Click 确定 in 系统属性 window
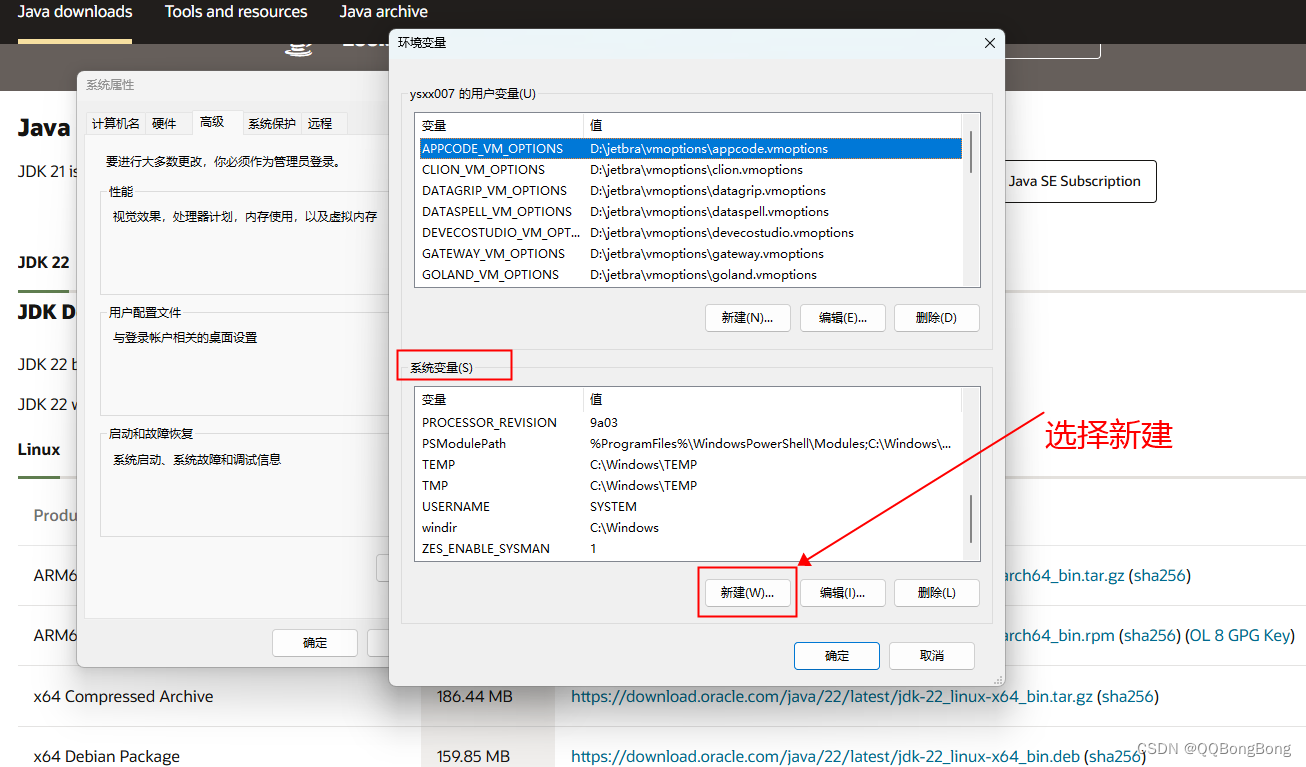The width and height of the screenshot is (1306, 767). tap(315, 643)
